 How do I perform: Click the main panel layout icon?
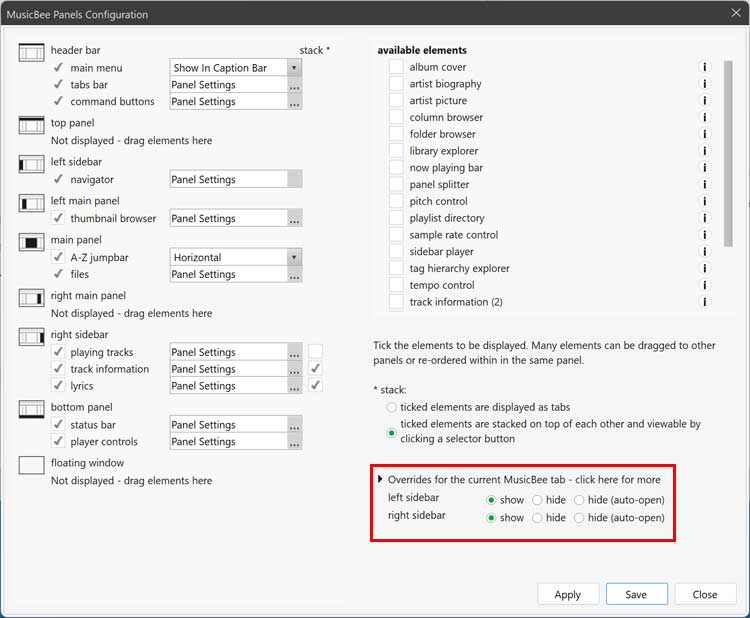(x=32, y=242)
